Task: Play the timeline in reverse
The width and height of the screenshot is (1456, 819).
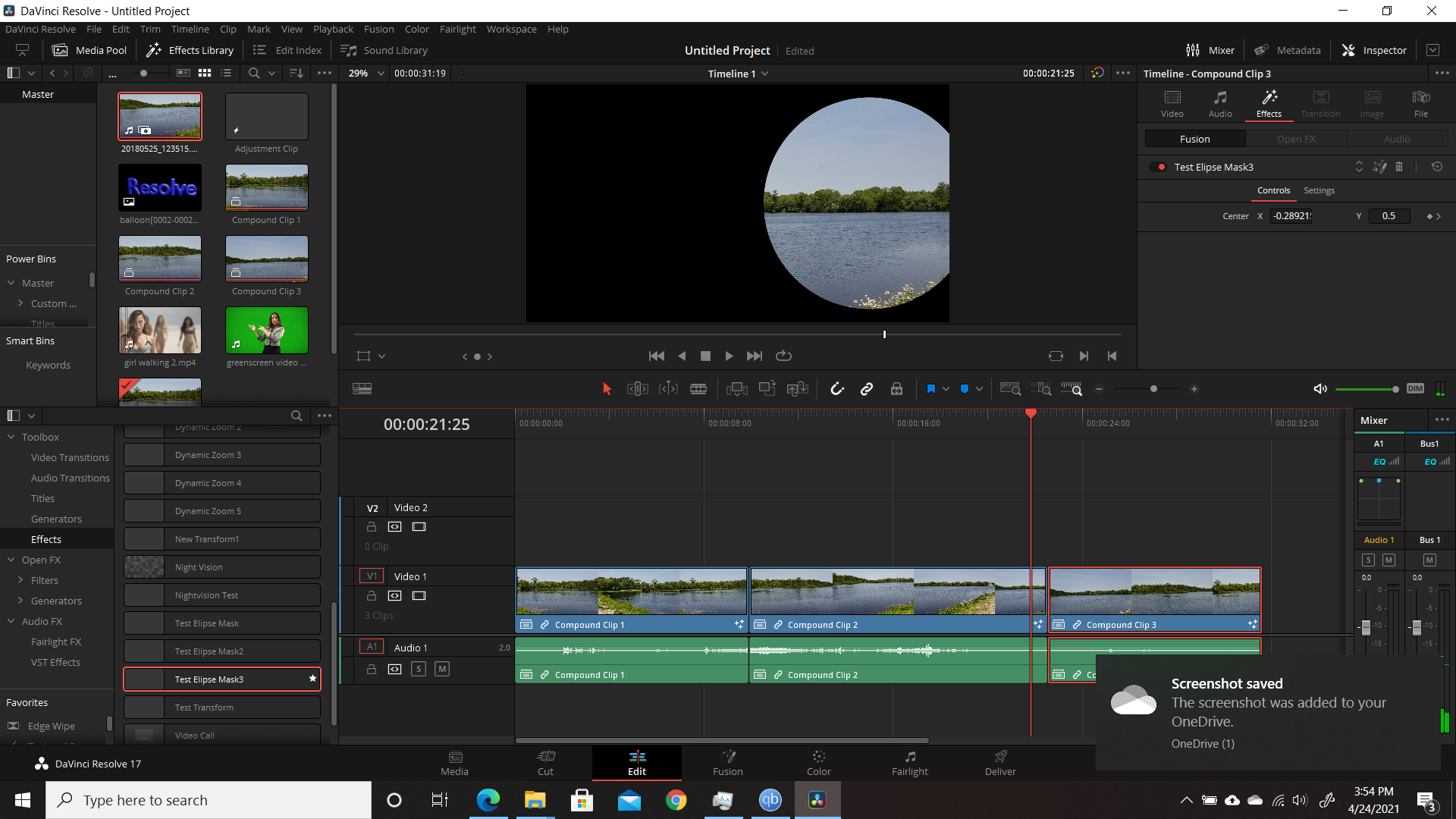Action: (682, 356)
